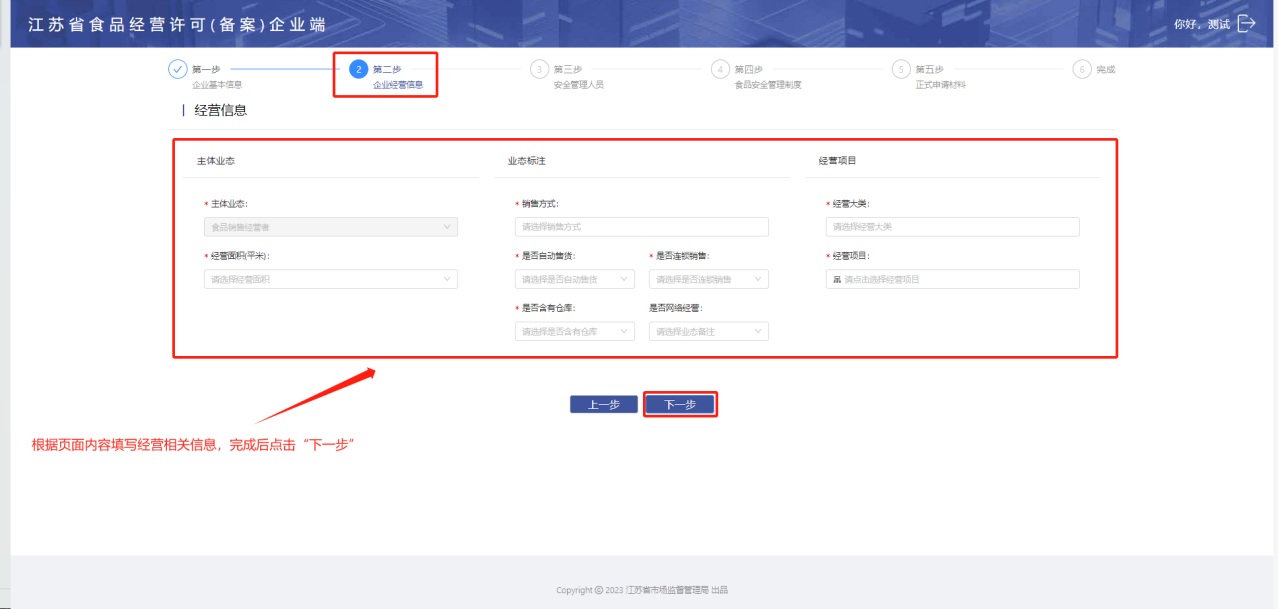Open the 是否自动售货 dropdown

(x=574, y=280)
